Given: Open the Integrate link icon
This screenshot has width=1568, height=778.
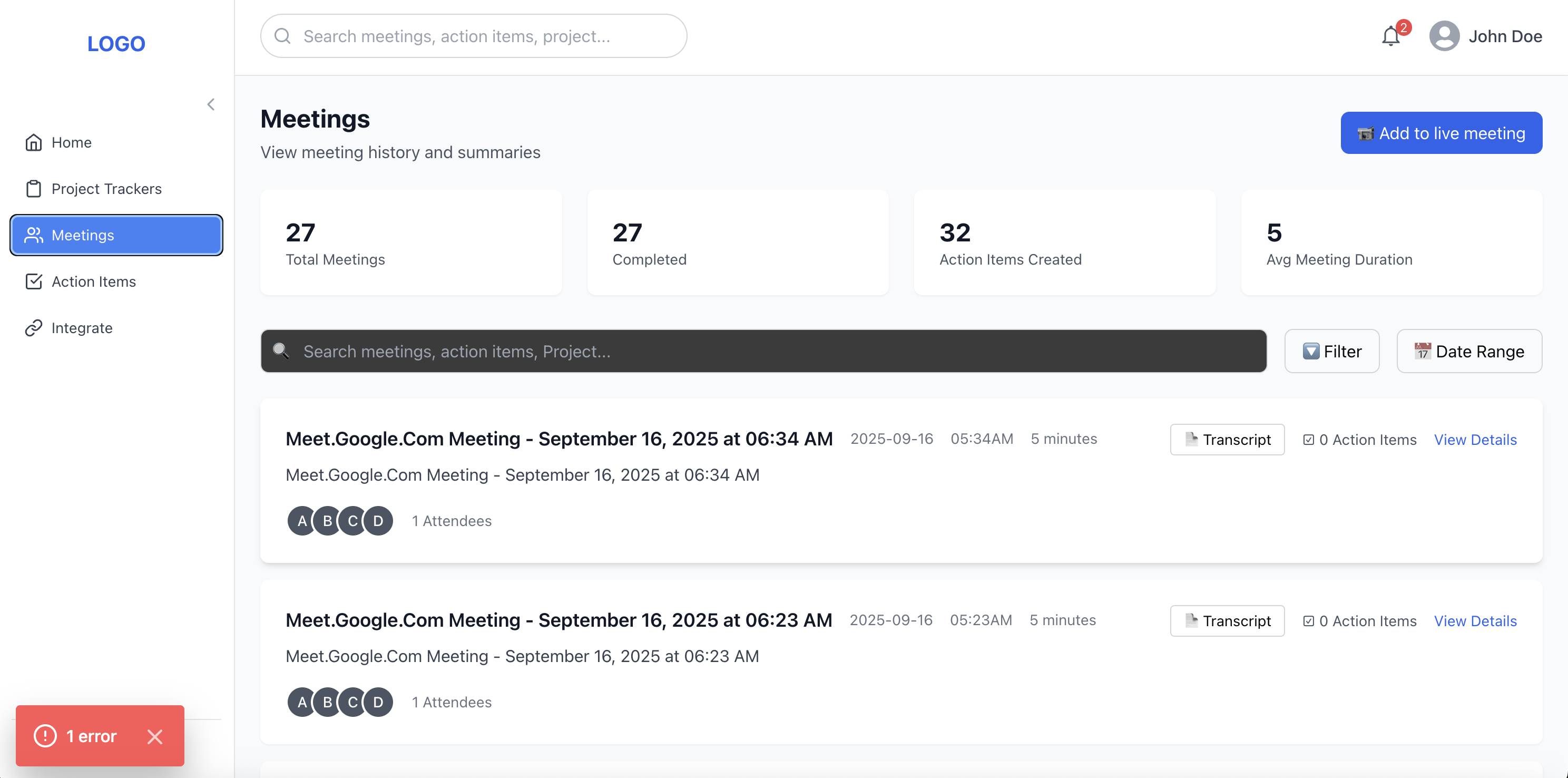Looking at the screenshot, I should pyautogui.click(x=34, y=328).
